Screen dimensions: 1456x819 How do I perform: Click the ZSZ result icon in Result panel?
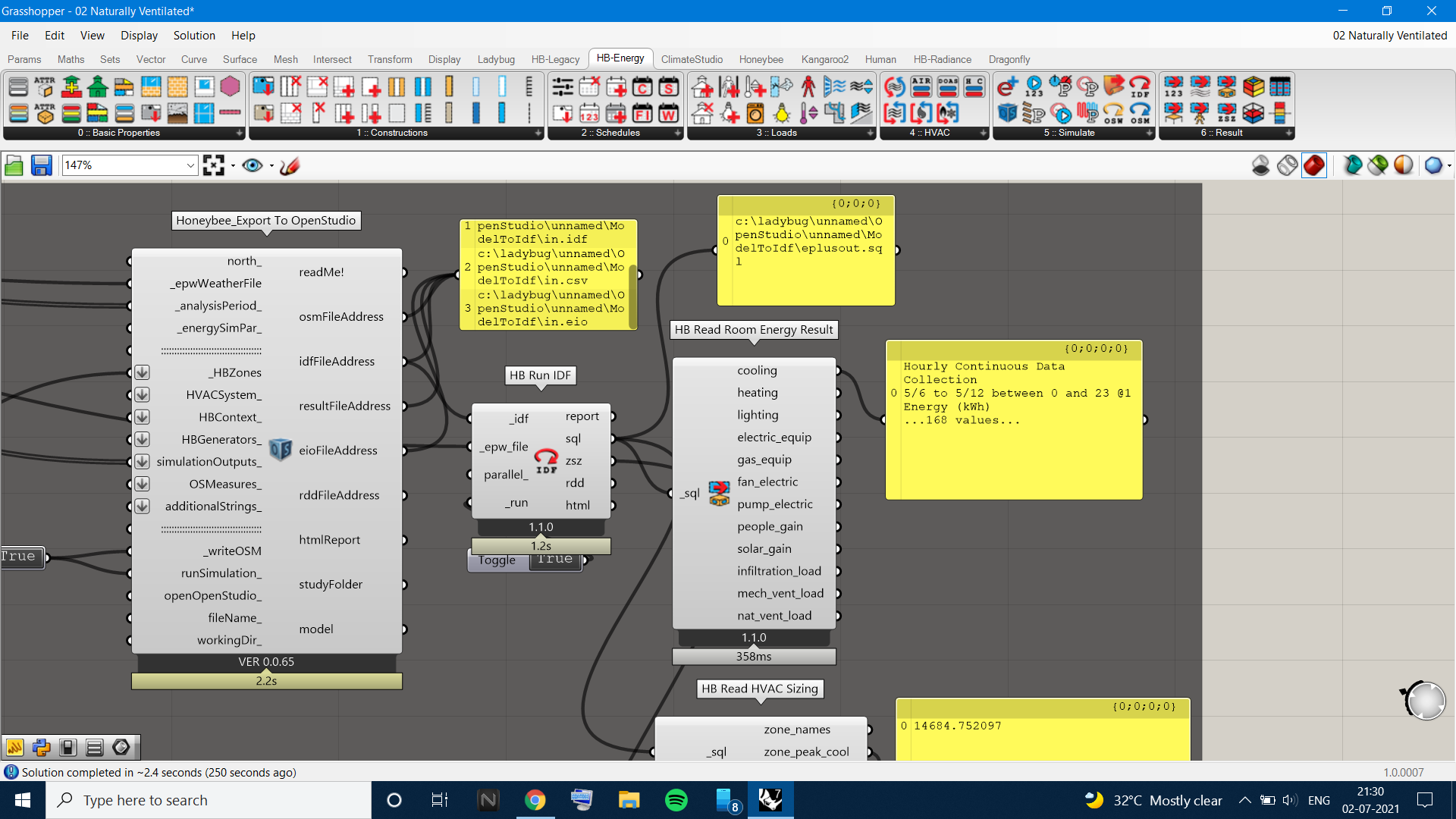tap(1226, 114)
